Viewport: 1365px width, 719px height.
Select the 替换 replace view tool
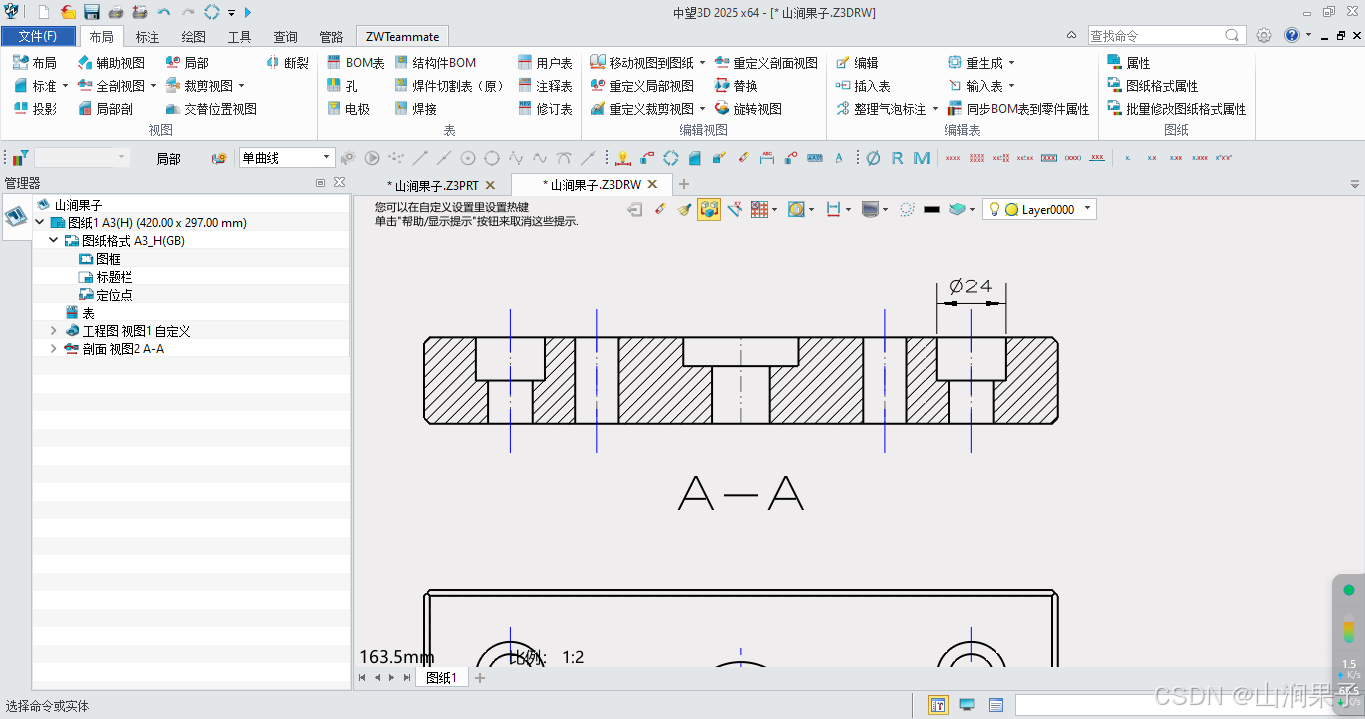pyautogui.click(x=736, y=86)
